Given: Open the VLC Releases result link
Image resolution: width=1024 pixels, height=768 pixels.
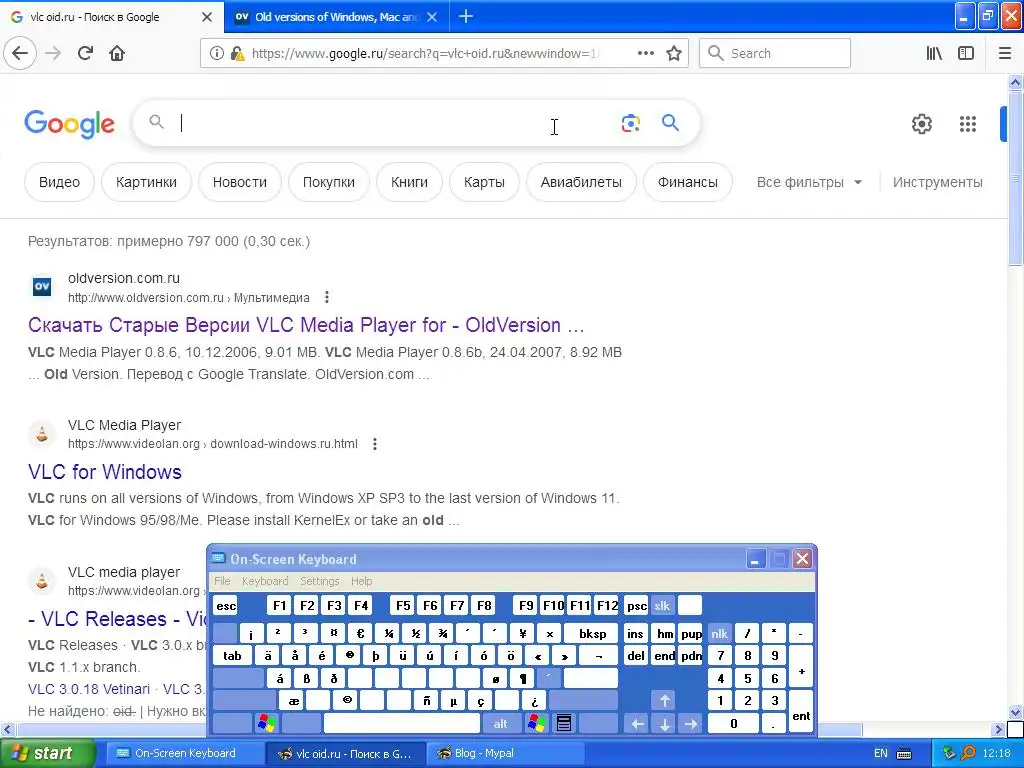Looking at the screenshot, I should (118, 618).
